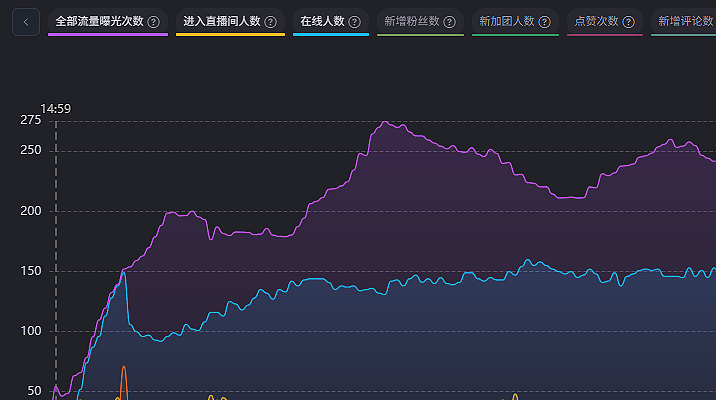716x400 pixels.
Task: Click the 14:59 time marker label
Action: pos(55,108)
